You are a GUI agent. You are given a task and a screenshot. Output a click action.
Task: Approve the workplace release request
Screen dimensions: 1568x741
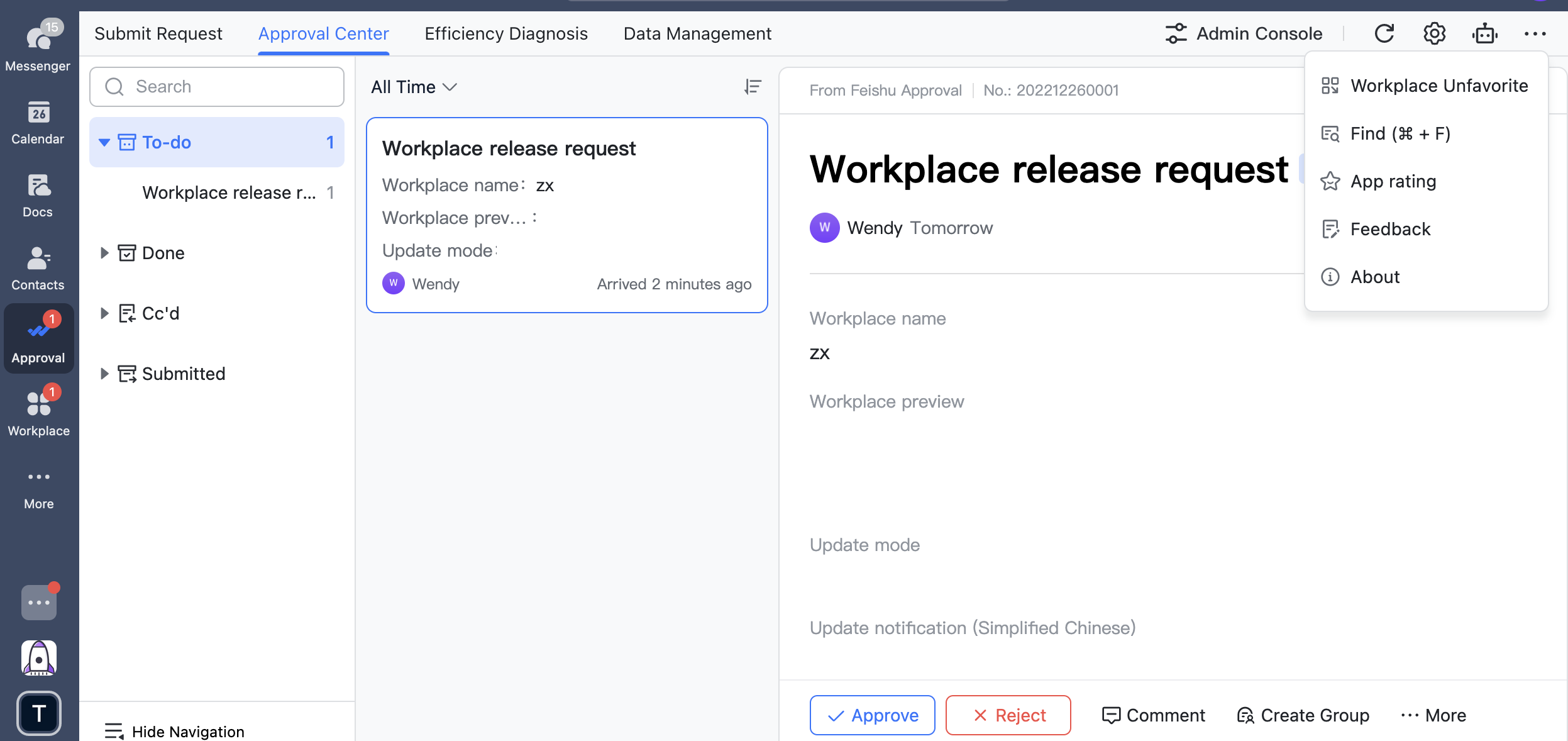[872, 715]
